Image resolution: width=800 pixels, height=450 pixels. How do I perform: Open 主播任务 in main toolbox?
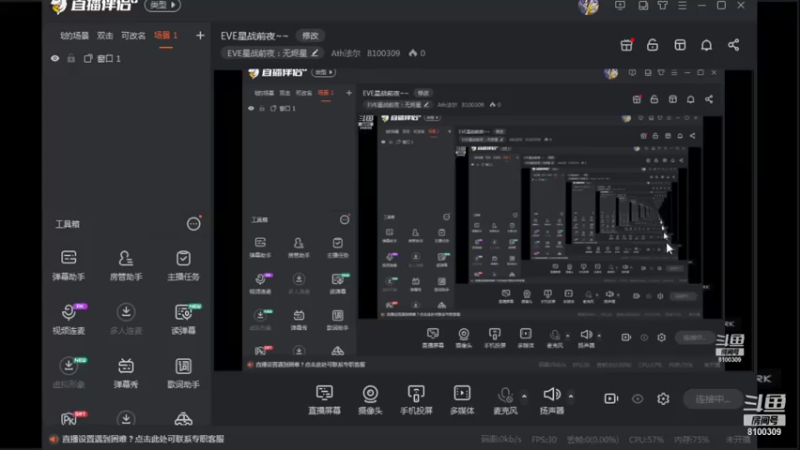(183, 265)
